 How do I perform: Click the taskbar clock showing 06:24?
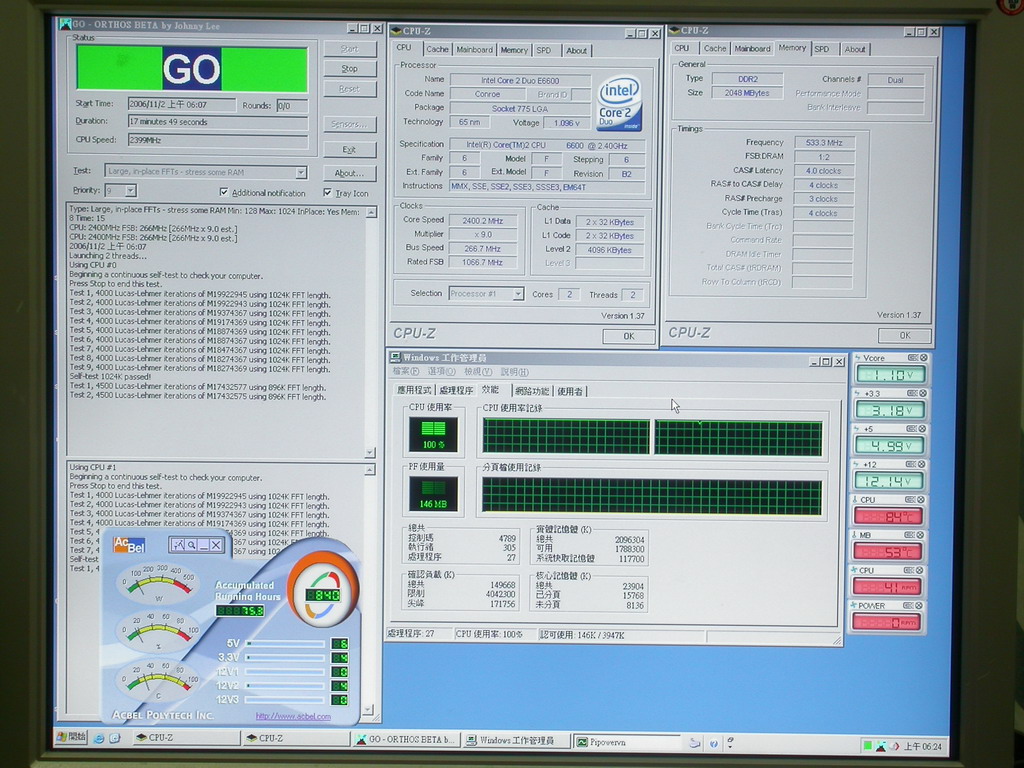coord(923,746)
